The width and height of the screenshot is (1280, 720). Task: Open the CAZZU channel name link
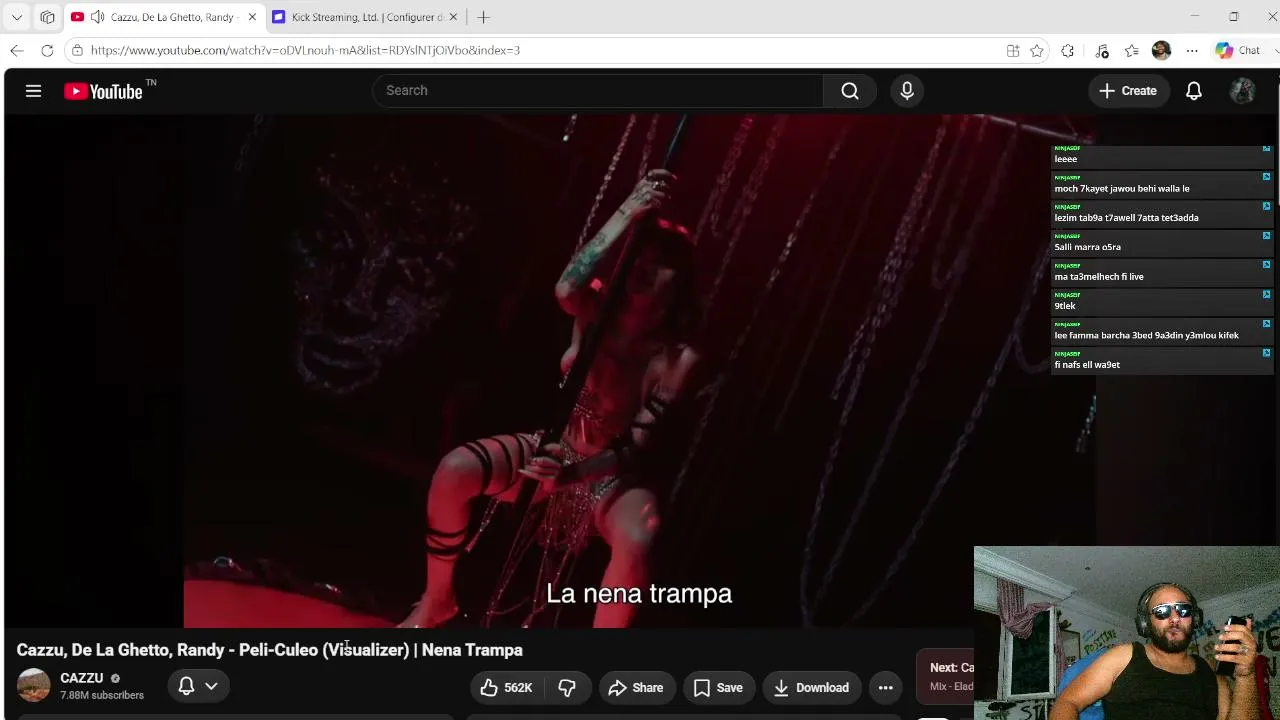click(82, 678)
